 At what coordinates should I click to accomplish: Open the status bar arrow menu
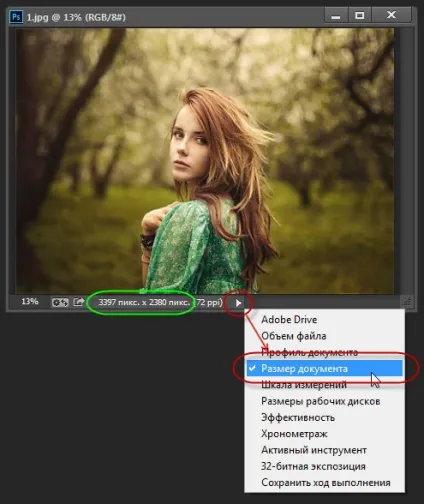[x=238, y=303]
